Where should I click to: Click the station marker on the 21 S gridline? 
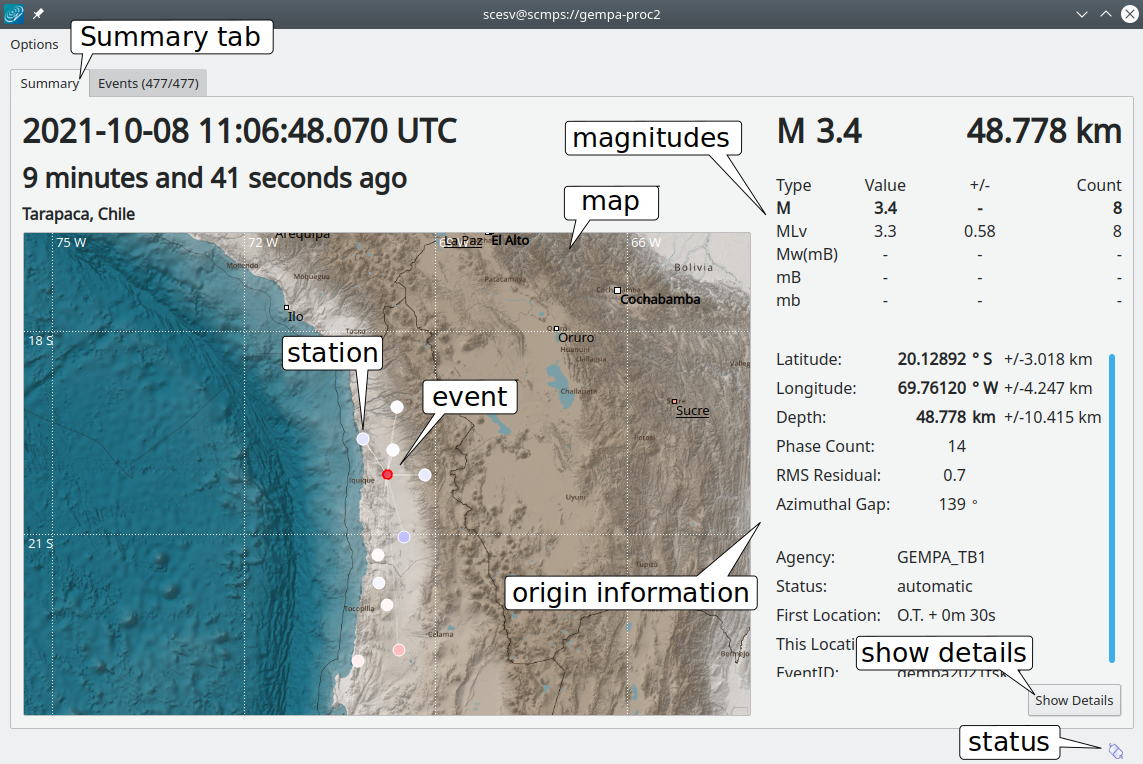coord(404,537)
